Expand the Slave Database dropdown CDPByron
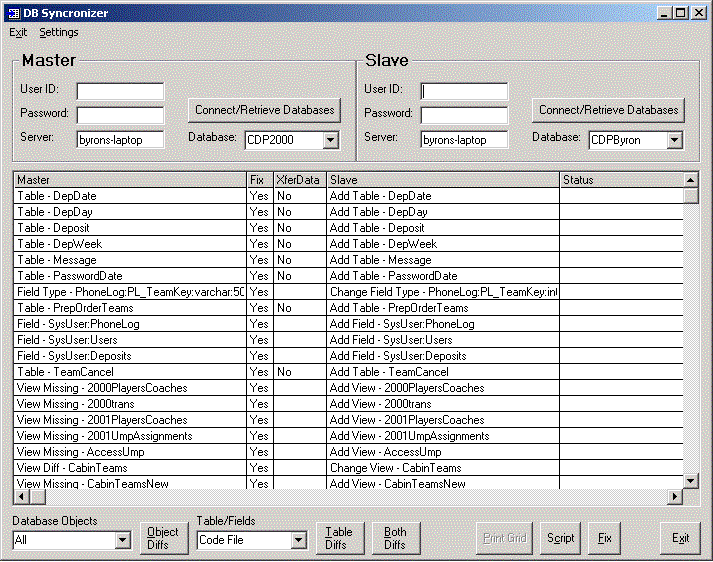The width and height of the screenshot is (713, 562). 674,140
